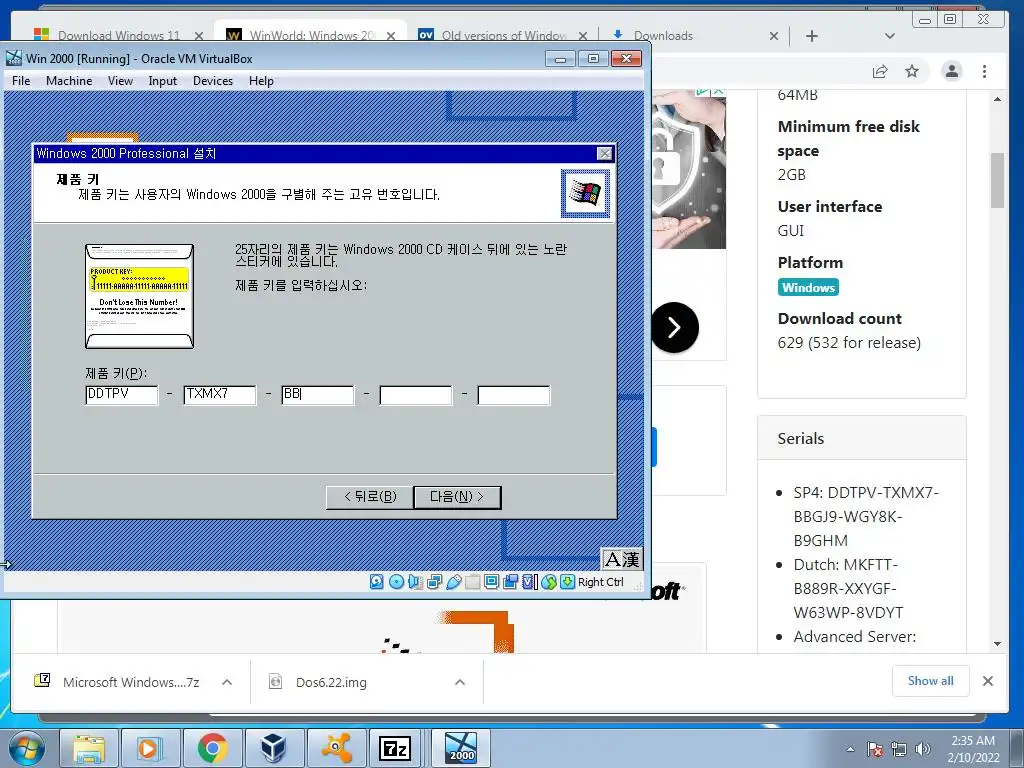Click second product key field containing TXMX7
Viewport: 1024px width, 768px height.
point(219,395)
